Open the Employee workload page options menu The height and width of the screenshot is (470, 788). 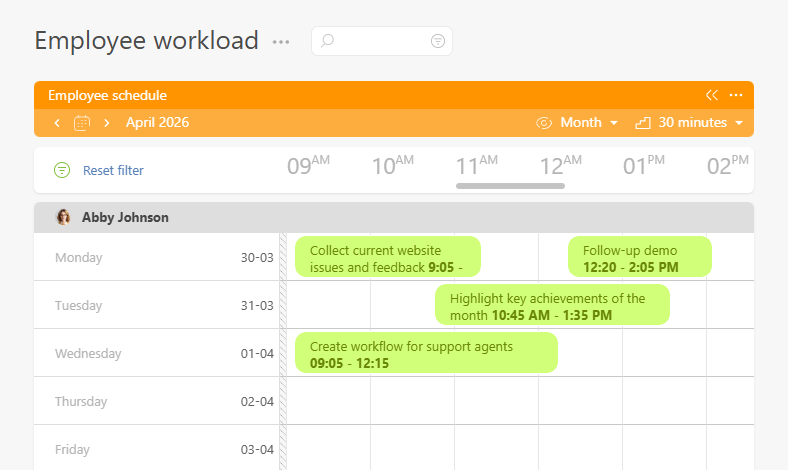click(x=281, y=42)
